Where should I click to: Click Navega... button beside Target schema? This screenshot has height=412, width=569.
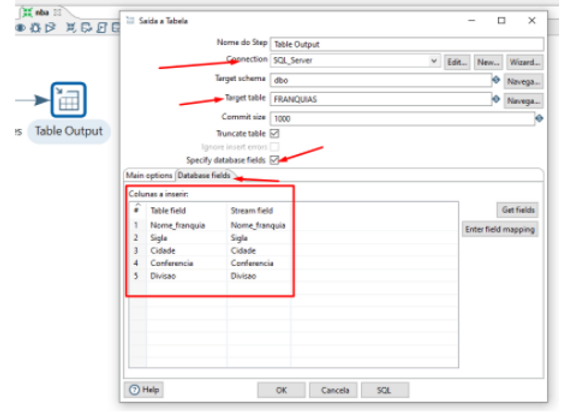[x=523, y=81]
